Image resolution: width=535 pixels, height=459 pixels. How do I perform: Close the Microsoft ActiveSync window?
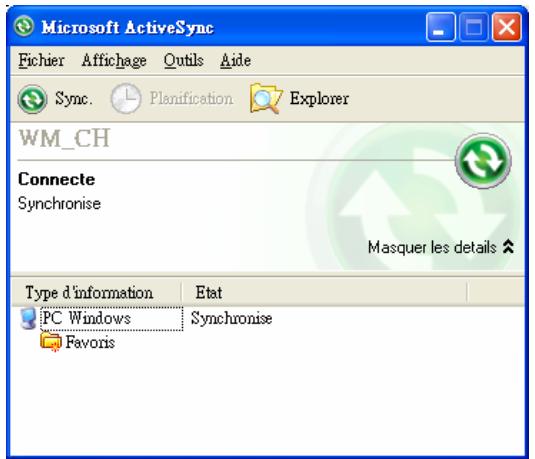(x=507, y=27)
